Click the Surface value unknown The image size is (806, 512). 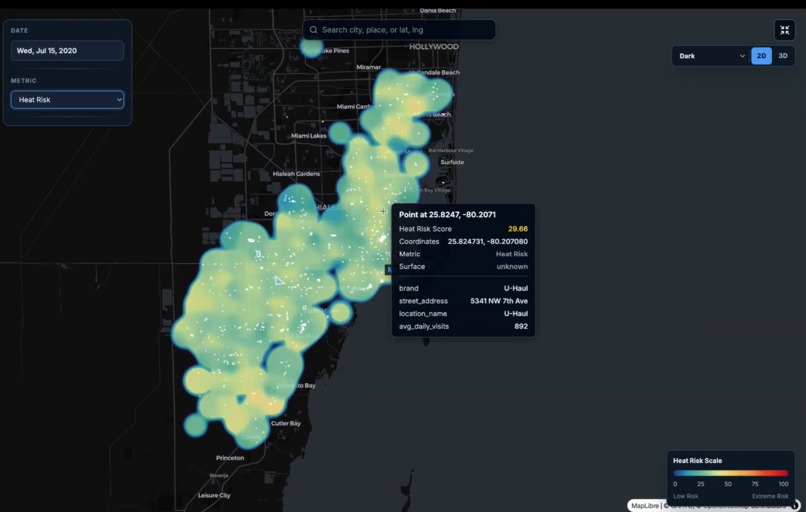(512, 266)
